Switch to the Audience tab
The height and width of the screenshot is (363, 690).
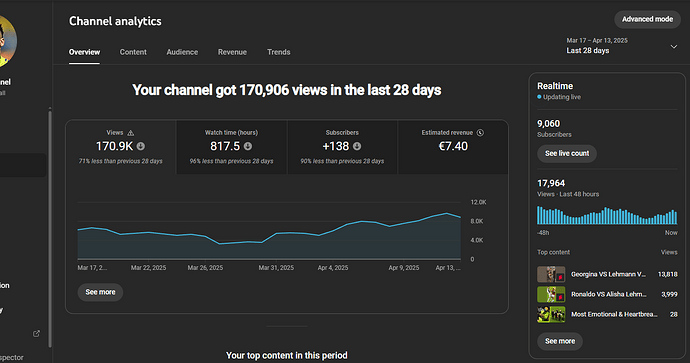click(x=182, y=52)
